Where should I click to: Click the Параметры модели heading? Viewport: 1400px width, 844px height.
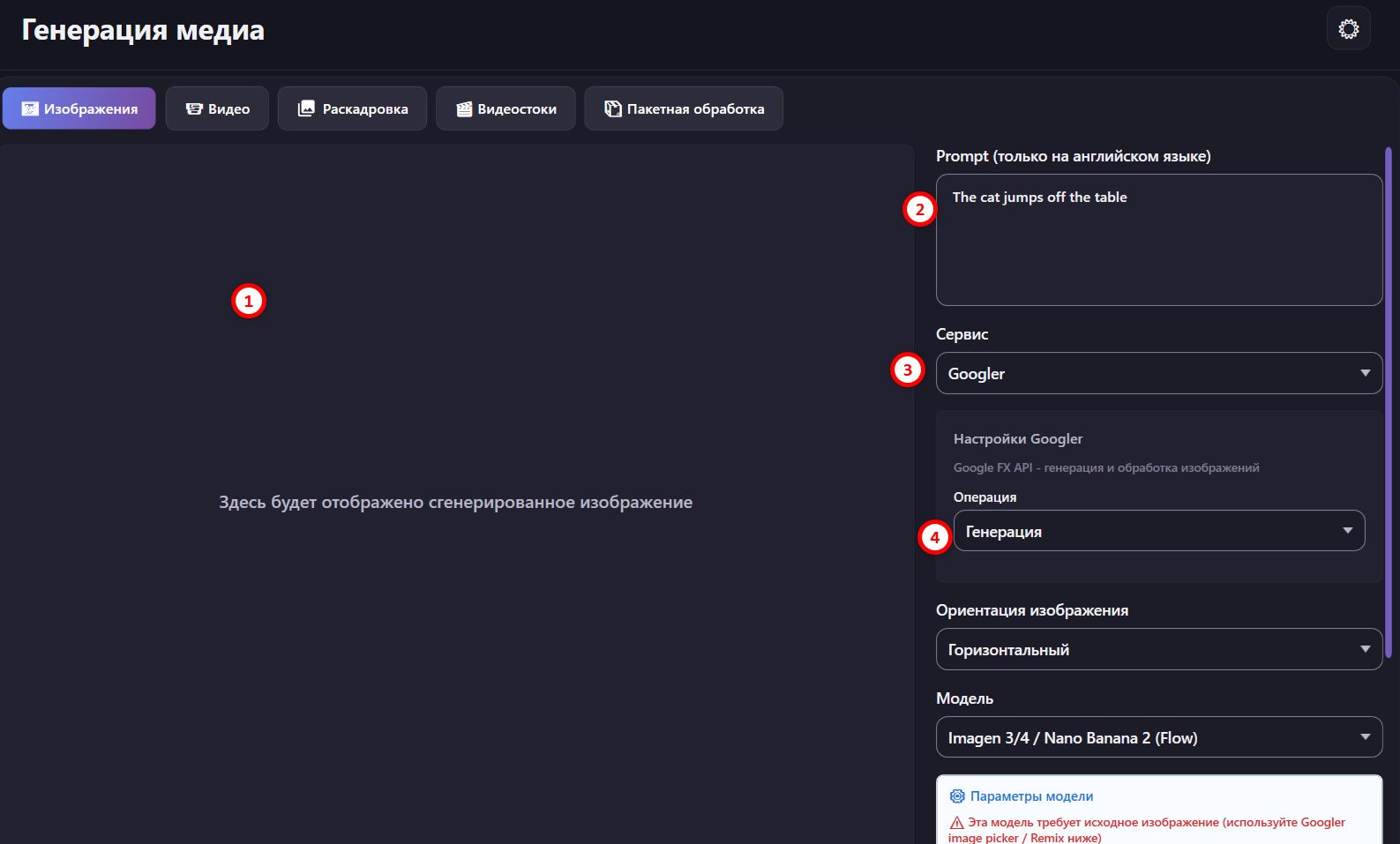point(1031,795)
